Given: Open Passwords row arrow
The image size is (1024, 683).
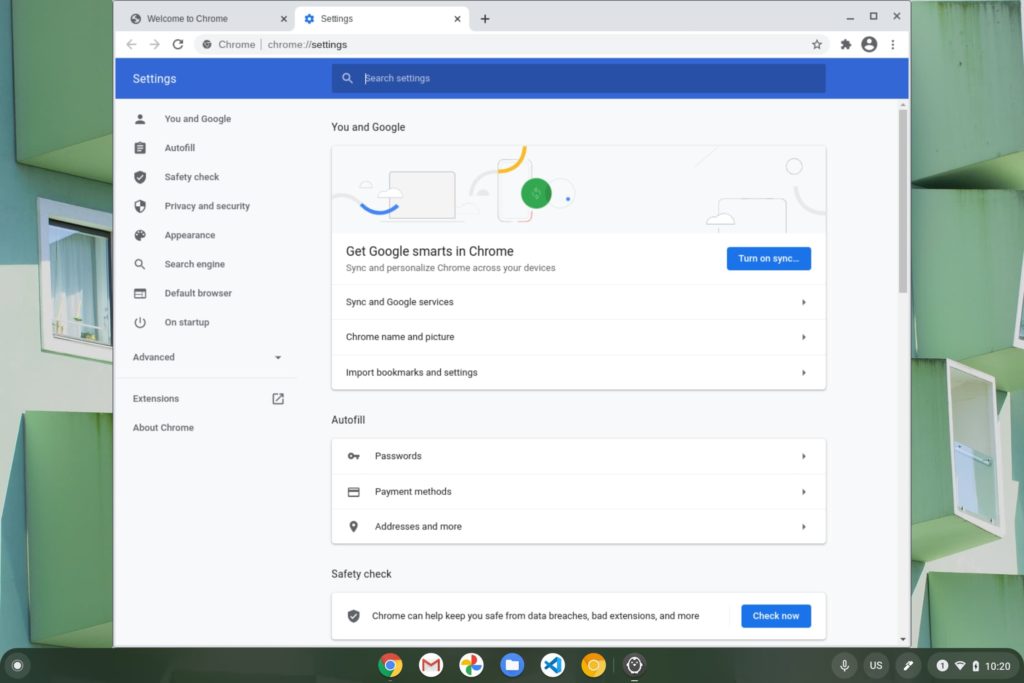Looking at the screenshot, I should pyautogui.click(x=803, y=456).
